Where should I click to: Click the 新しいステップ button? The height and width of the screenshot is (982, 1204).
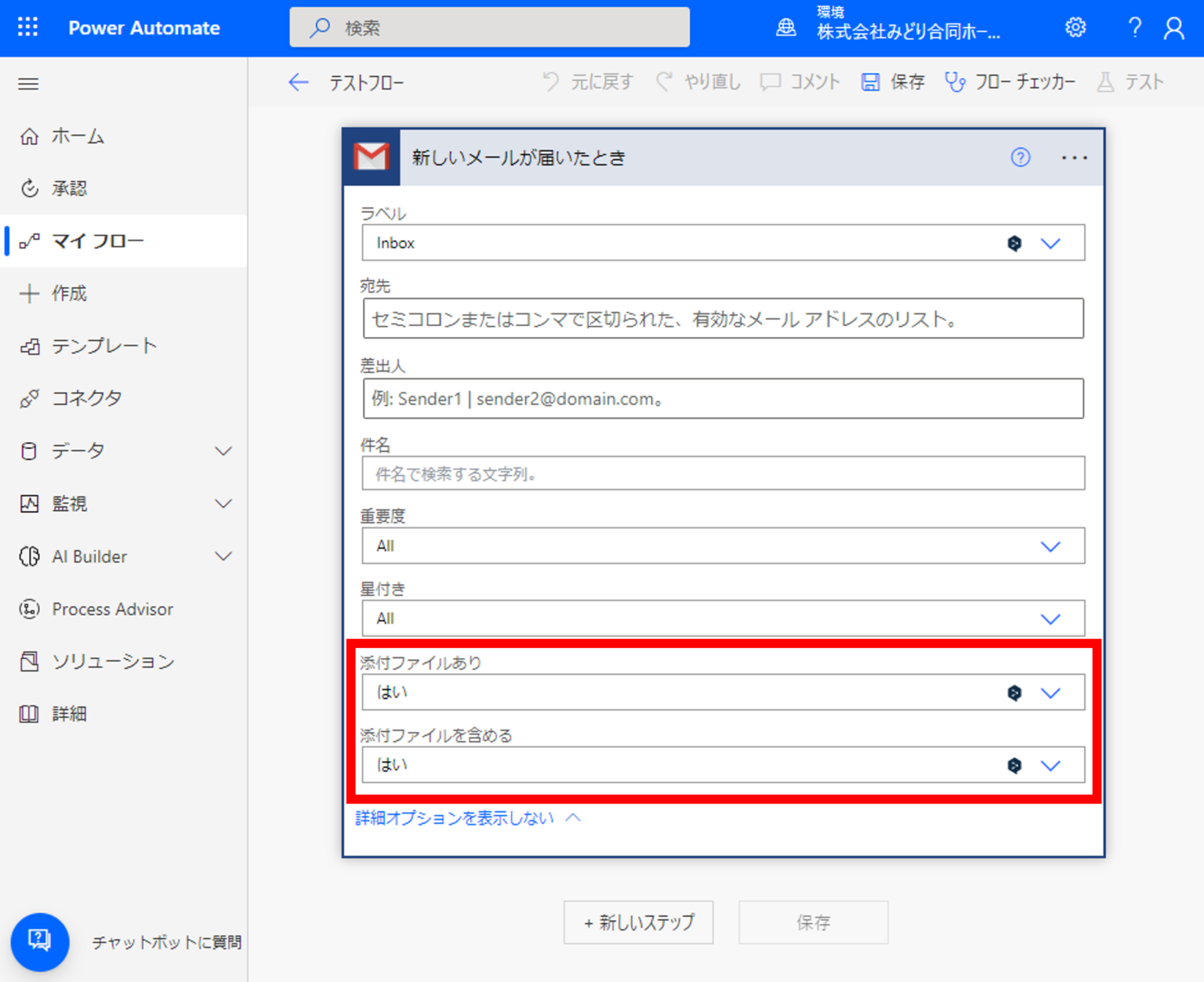coord(638,922)
